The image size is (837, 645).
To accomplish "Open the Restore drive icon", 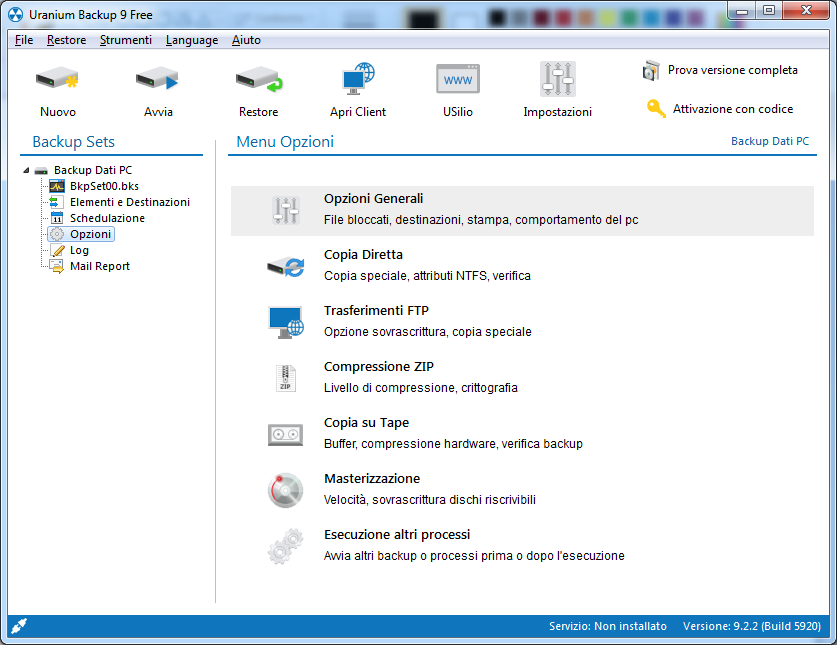I will click(259, 79).
